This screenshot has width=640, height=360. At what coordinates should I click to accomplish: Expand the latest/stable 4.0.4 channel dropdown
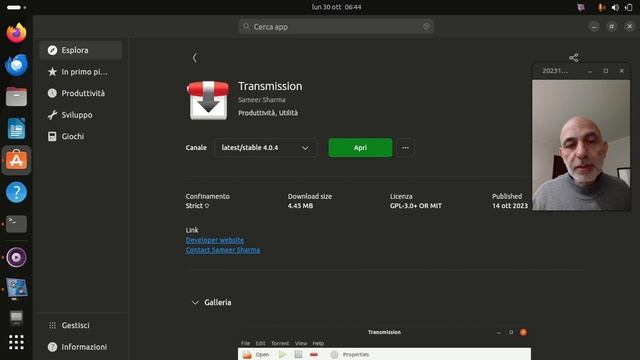tap(265, 148)
